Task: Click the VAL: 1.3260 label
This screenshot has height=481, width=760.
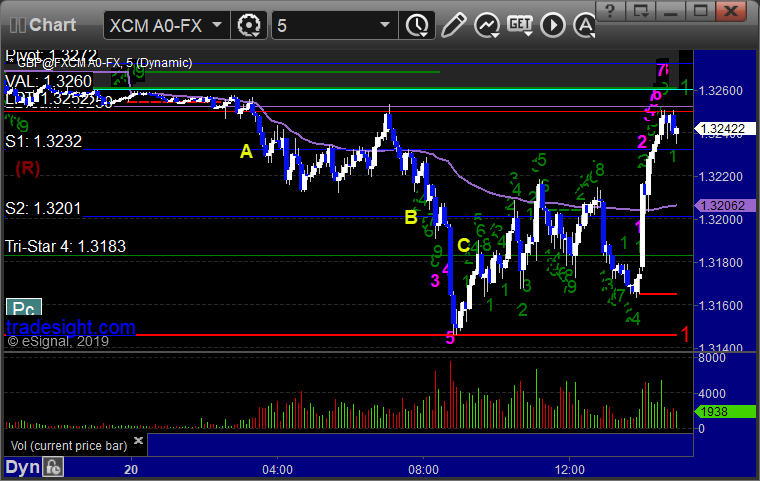Action: (x=48, y=81)
